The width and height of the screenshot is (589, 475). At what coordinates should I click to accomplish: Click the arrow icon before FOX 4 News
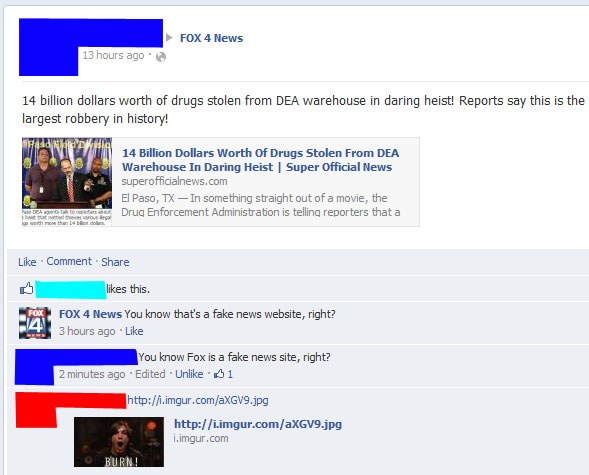[x=169, y=38]
